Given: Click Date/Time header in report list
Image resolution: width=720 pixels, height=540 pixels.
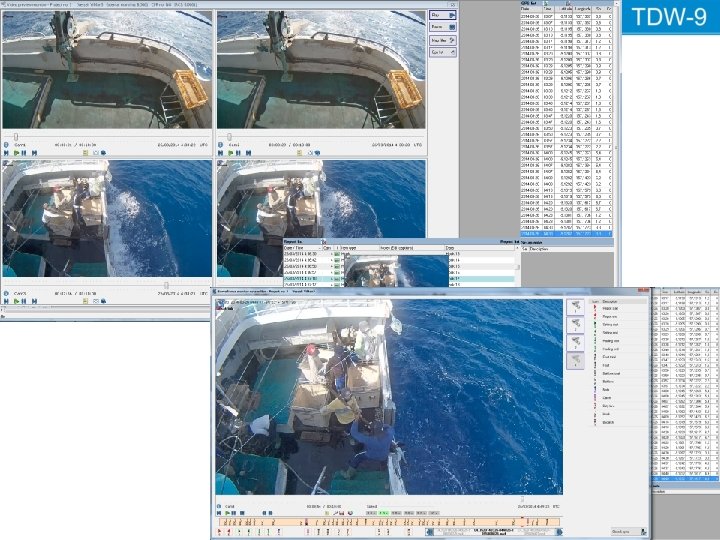Looking at the screenshot, I should point(303,248).
